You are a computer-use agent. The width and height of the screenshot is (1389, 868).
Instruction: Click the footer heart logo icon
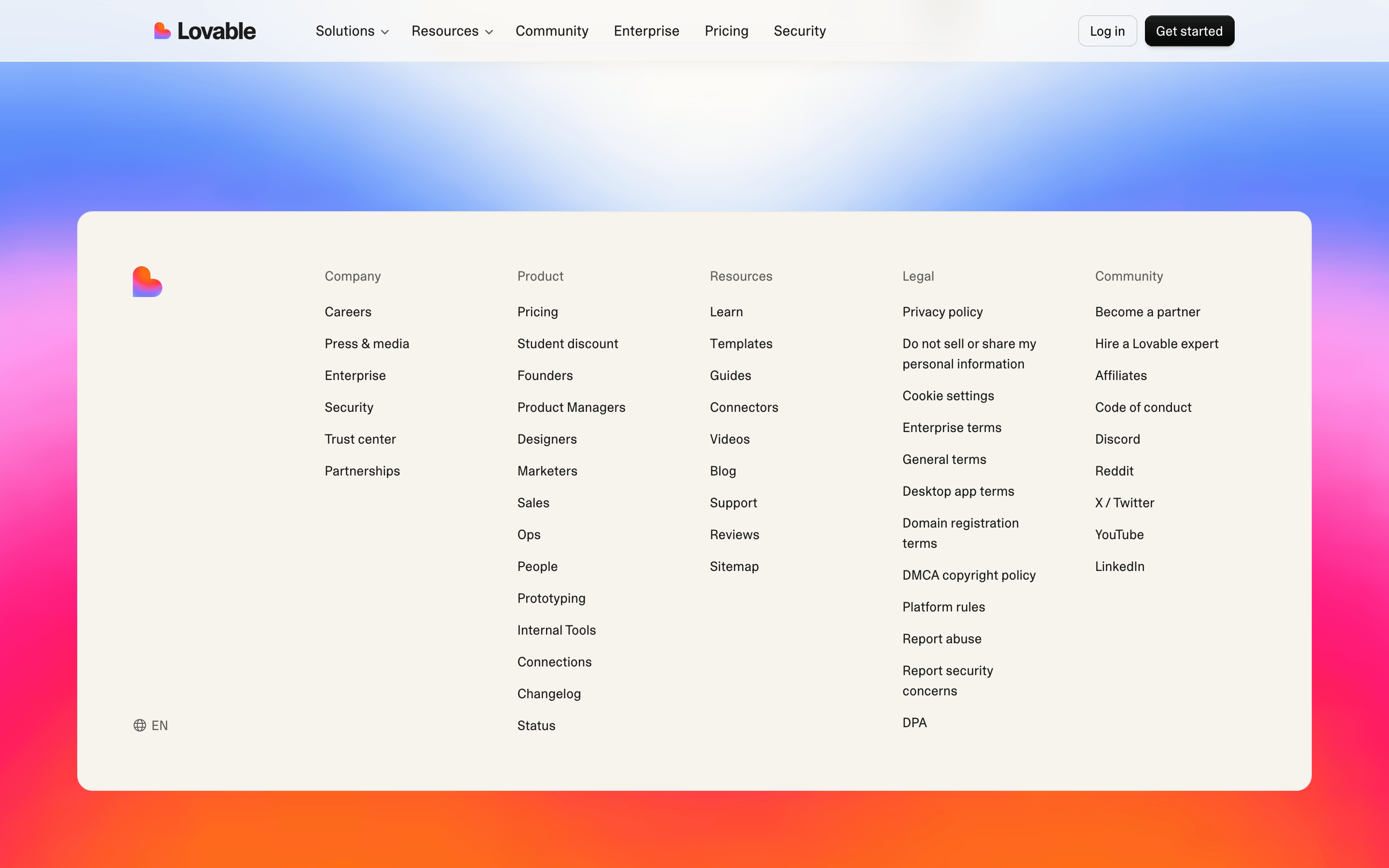tap(148, 281)
